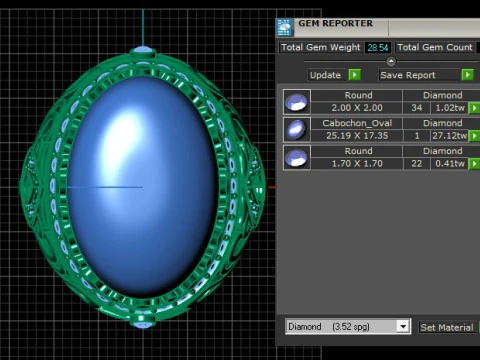Select the blue oval cabochon in the viewport
This screenshot has height=360, width=480.
pyautogui.click(x=143, y=187)
